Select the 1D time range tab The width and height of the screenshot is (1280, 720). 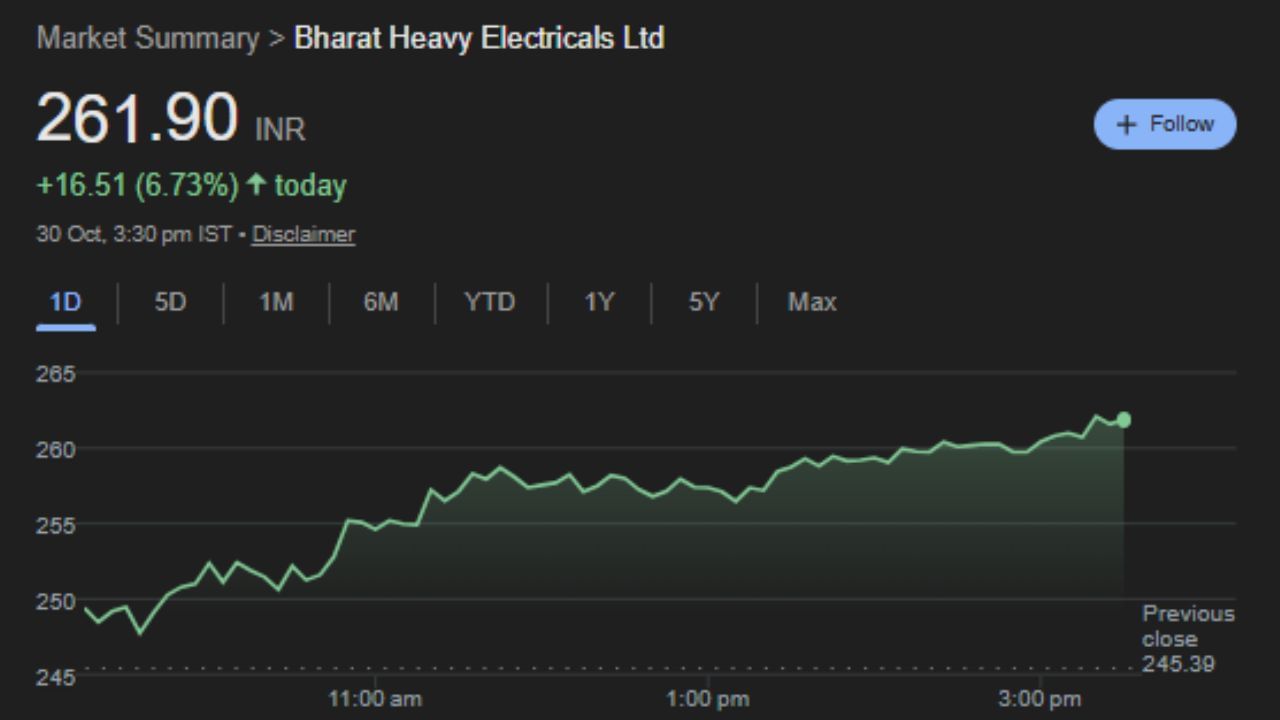(x=66, y=302)
